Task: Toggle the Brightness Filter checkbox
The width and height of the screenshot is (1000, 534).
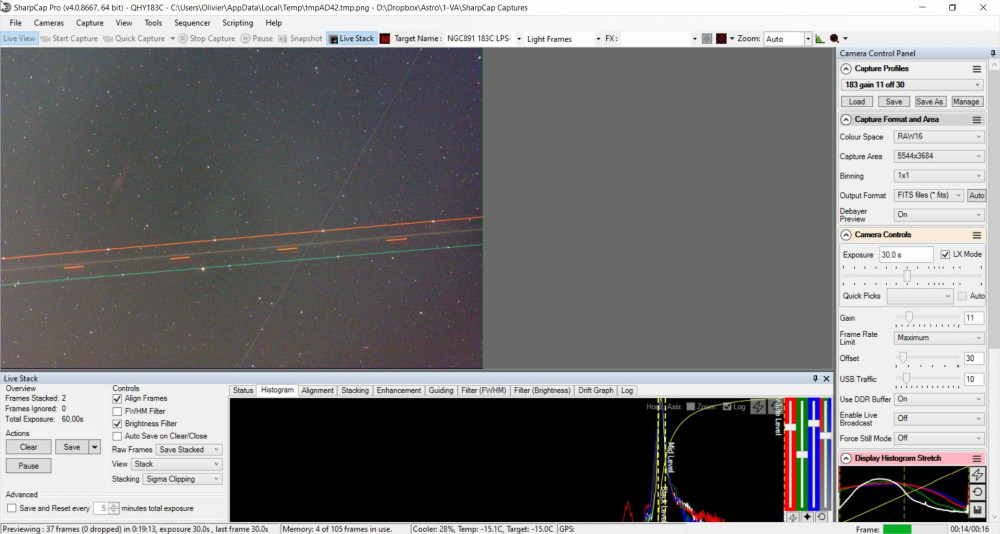Action: coord(117,424)
